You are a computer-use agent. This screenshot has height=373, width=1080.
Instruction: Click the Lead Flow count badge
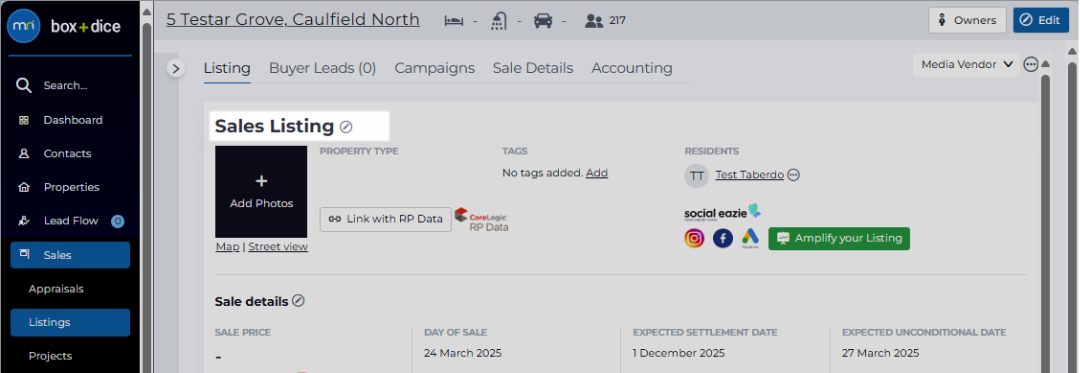(118, 222)
